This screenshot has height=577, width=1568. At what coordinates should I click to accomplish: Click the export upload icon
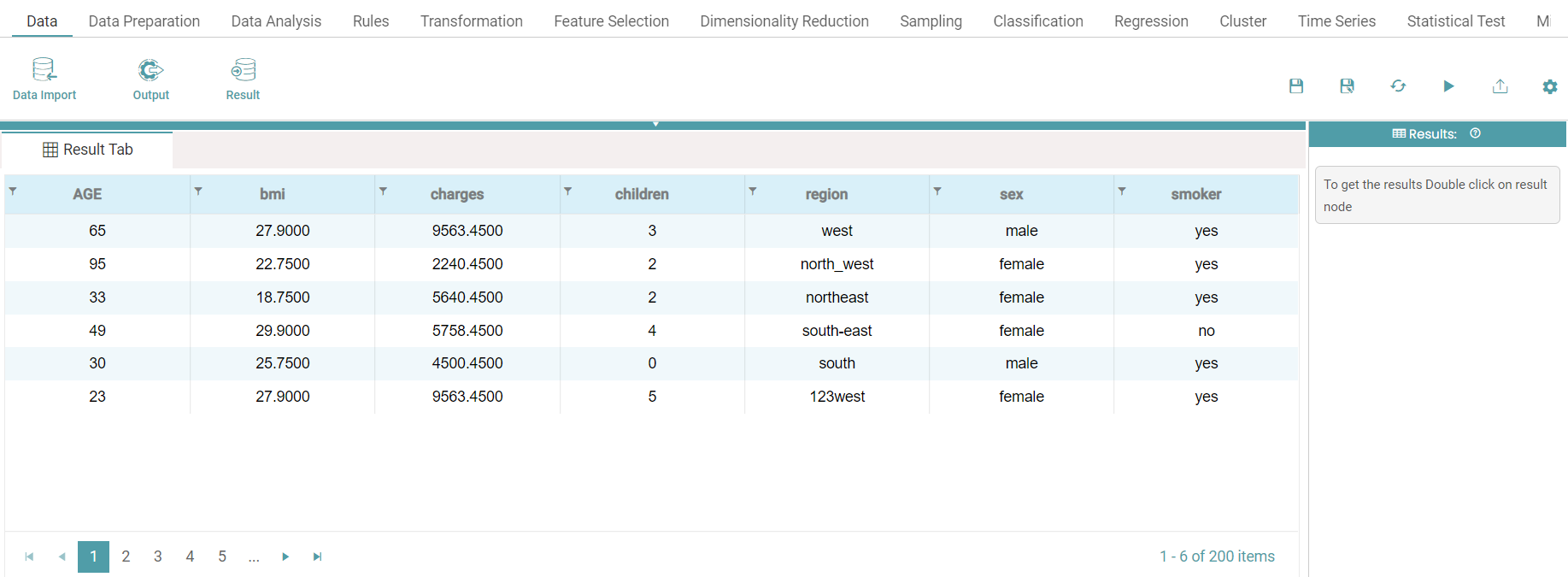pyautogui.click(x=1500, y=86)
